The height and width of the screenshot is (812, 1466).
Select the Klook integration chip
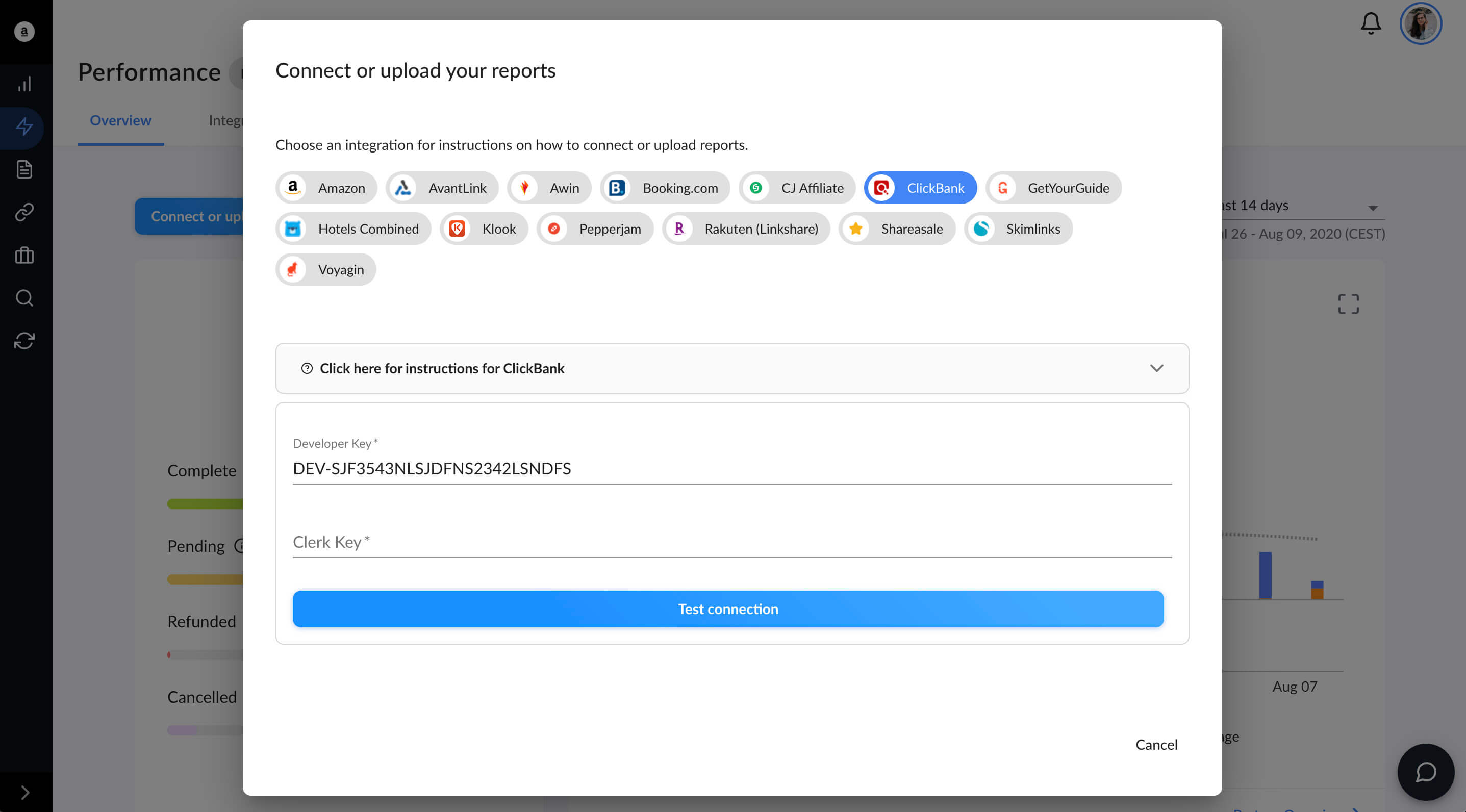point(484,229)
